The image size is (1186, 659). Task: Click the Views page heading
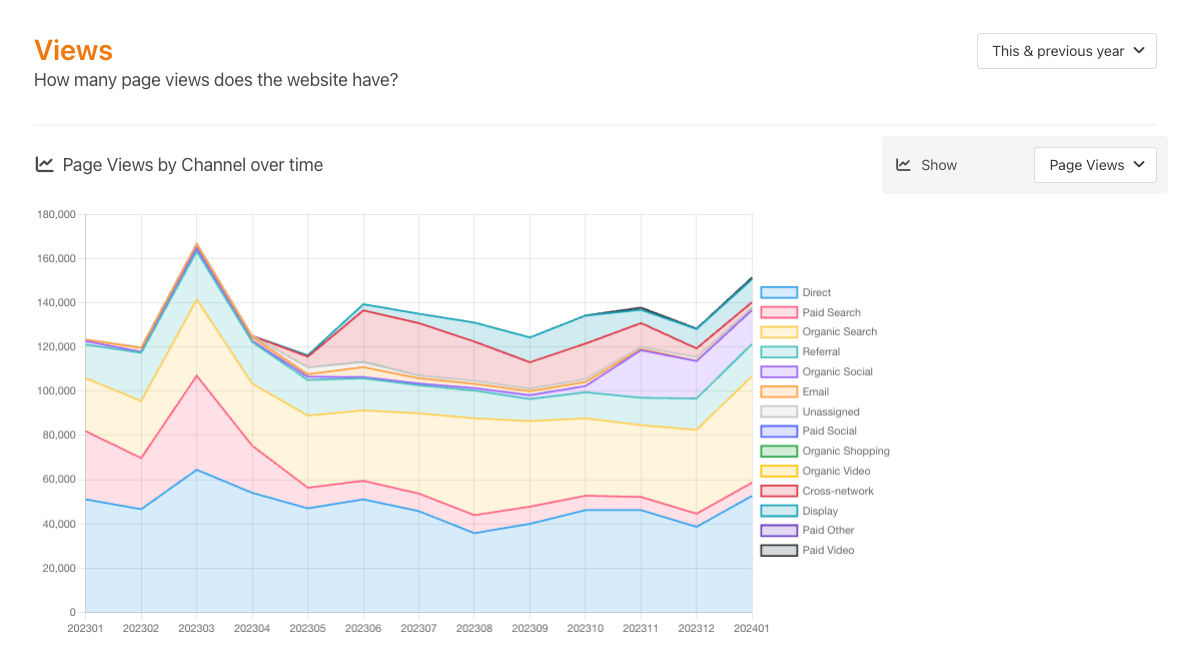click(x=73, y=50)
